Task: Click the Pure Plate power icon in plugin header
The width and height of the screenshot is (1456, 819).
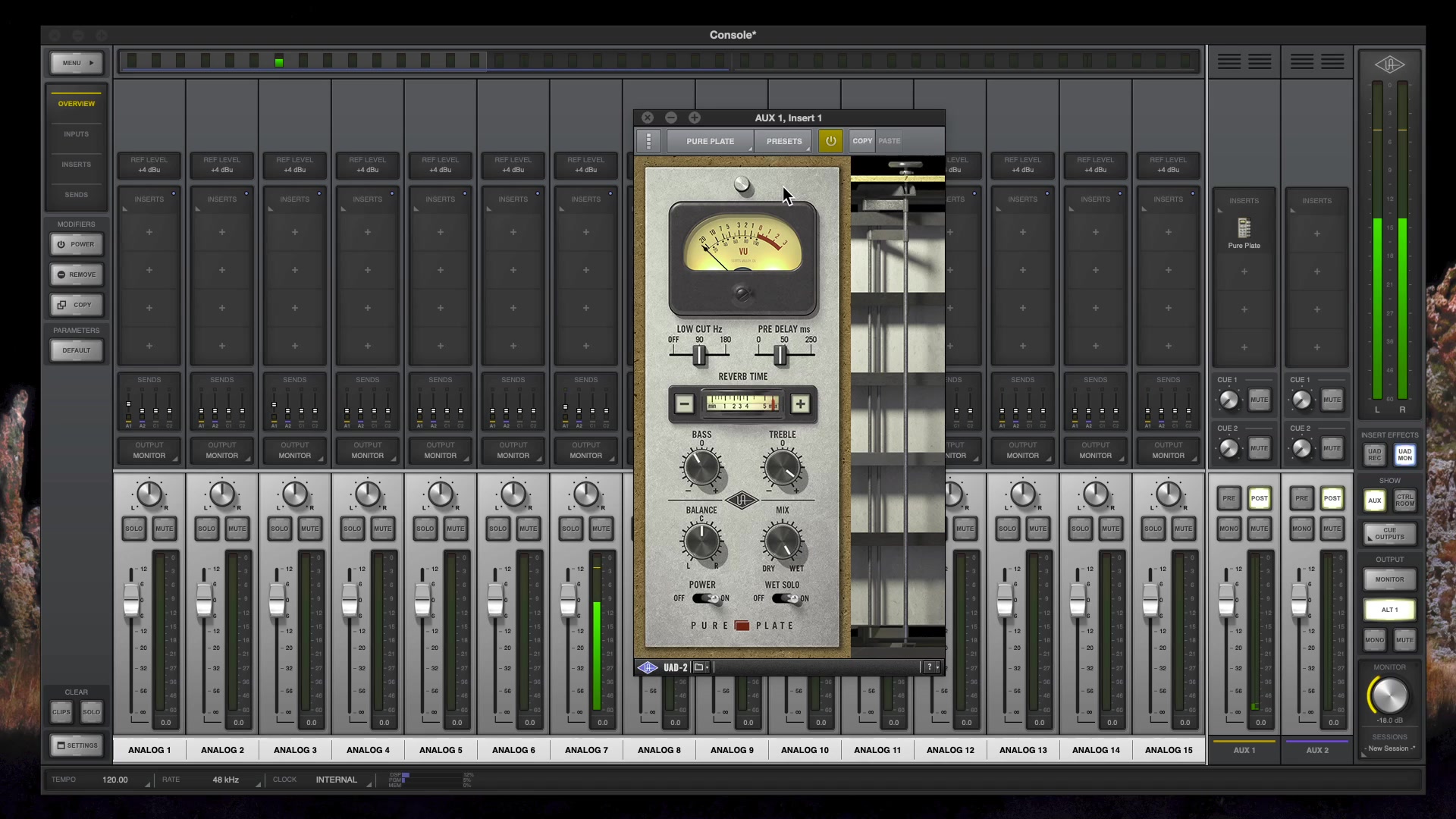Action: pos(830,140)
